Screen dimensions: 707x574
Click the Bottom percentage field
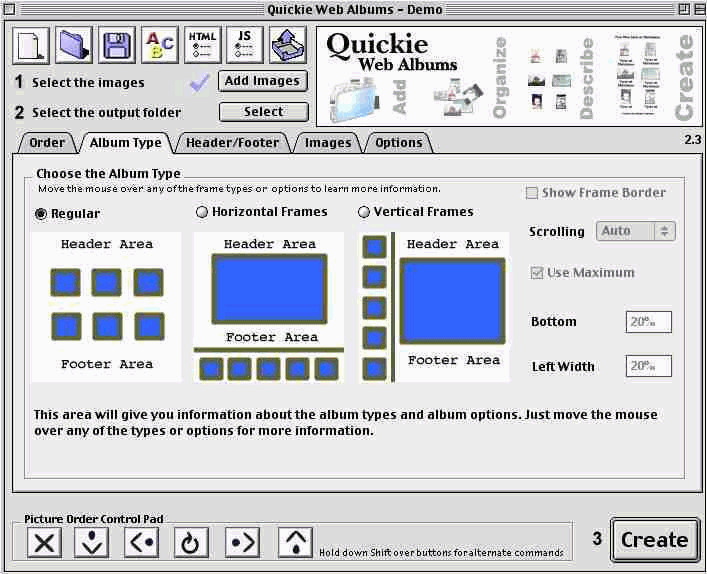648,322
